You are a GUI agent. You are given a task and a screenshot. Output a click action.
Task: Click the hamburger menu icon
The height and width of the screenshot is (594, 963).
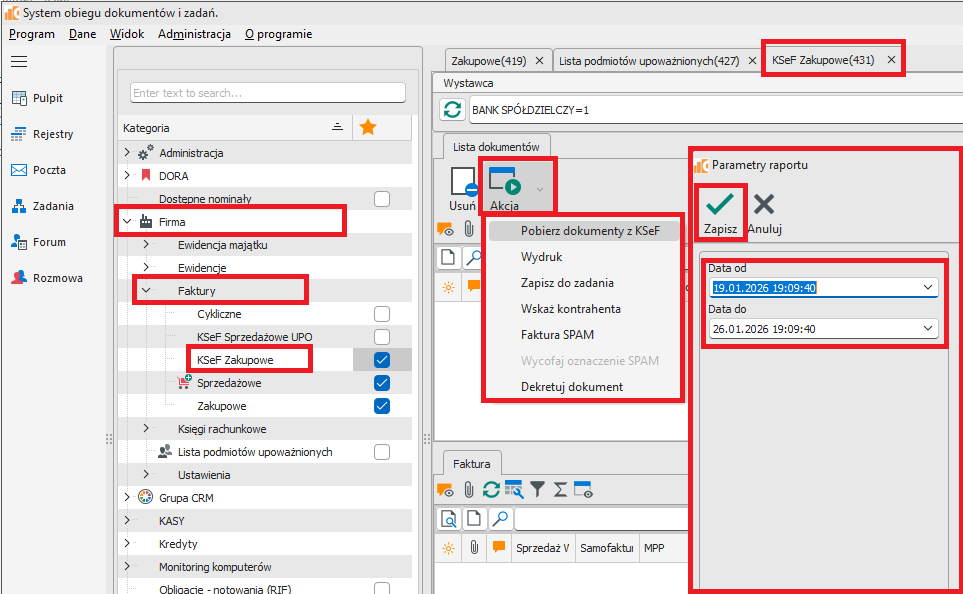pos(19,61)
